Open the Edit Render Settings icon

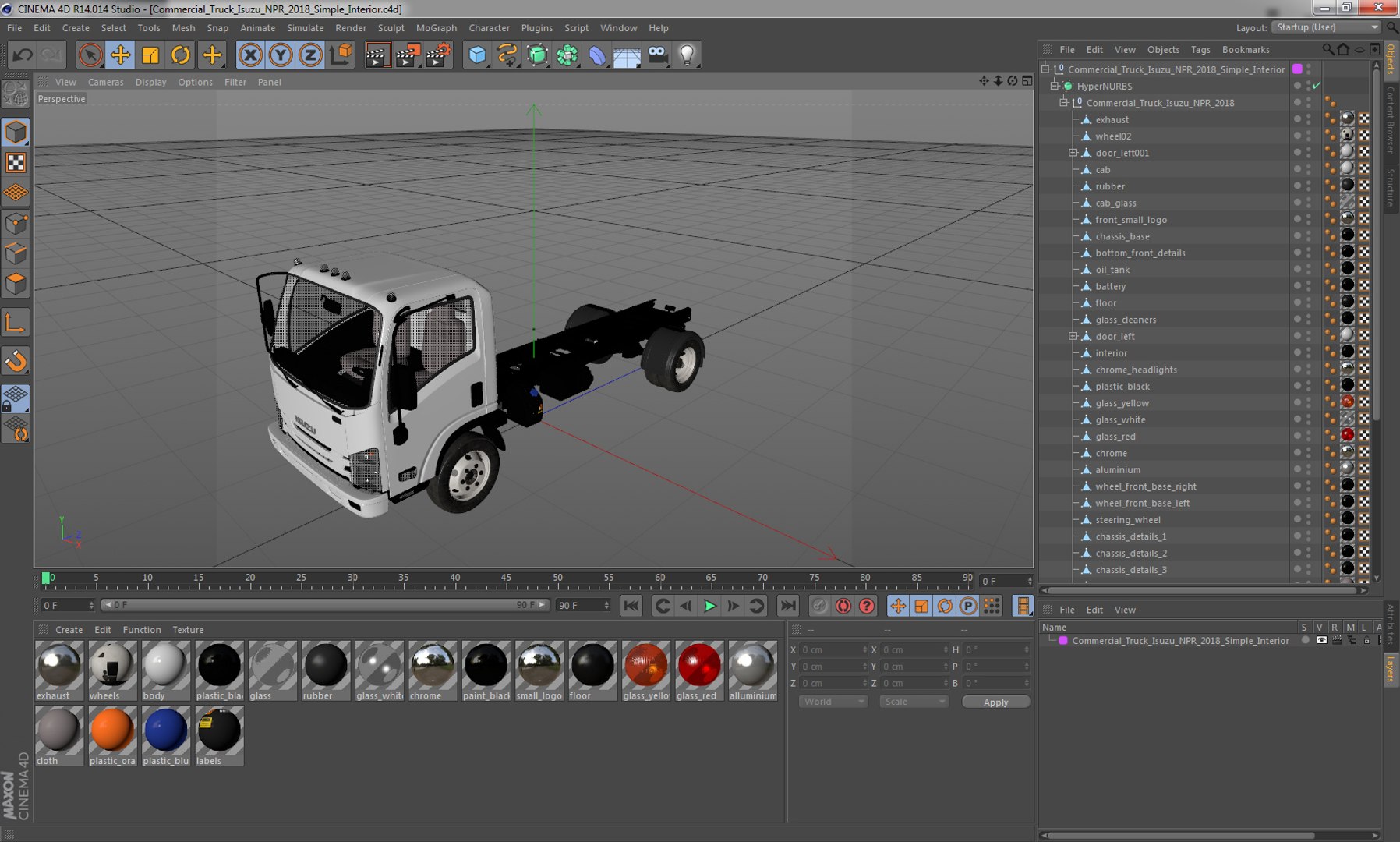click(438, 55)
